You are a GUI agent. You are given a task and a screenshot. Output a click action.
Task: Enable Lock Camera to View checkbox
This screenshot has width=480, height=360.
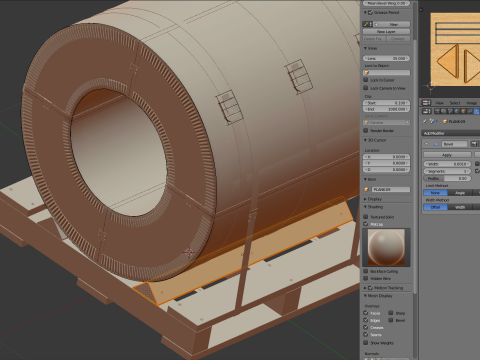coord(366,88)
